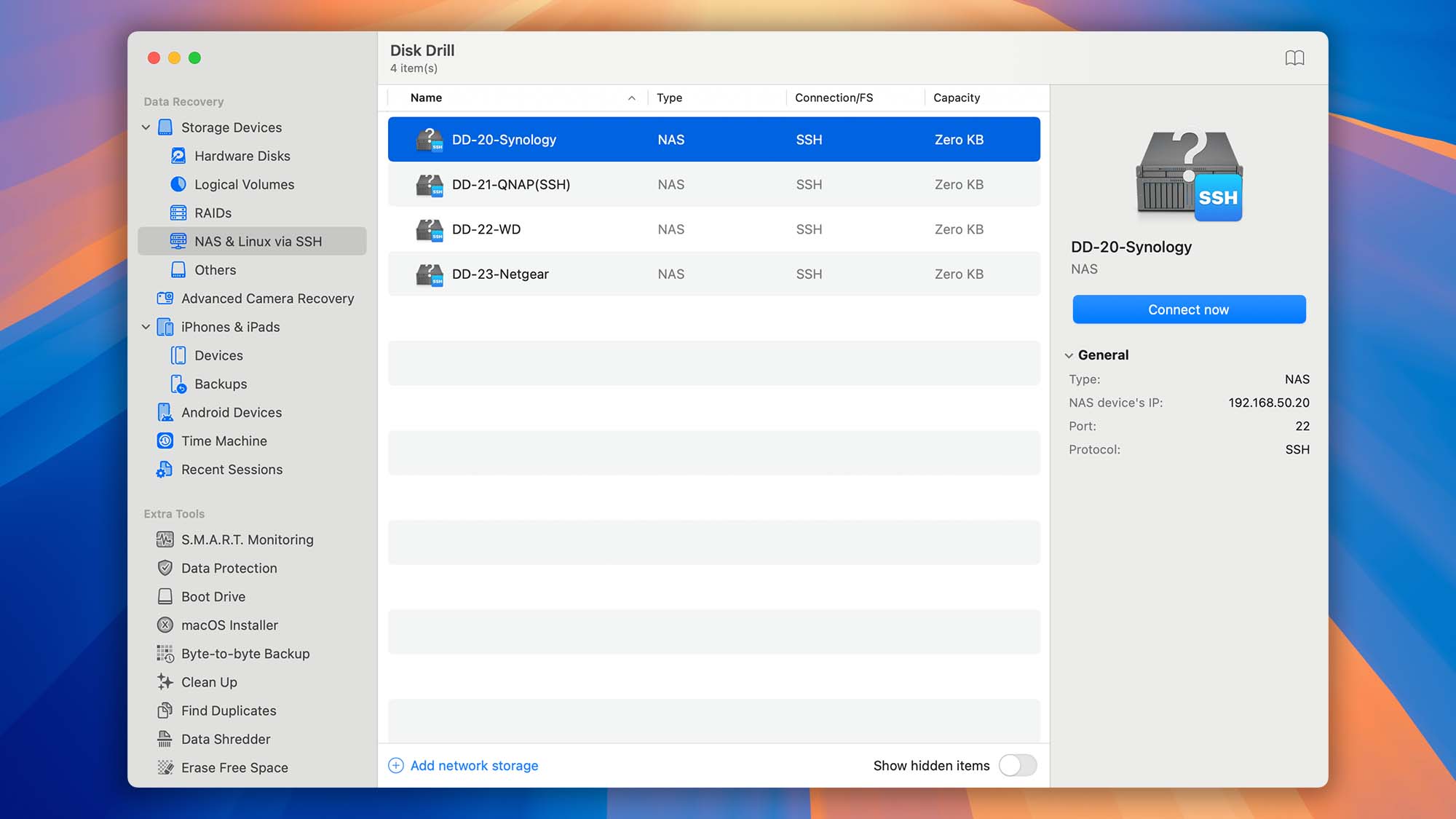Select Logical Volumes in the sidebar
Image resolution: width=1456 pixels, height=819 pixels.
pos(245,184)
